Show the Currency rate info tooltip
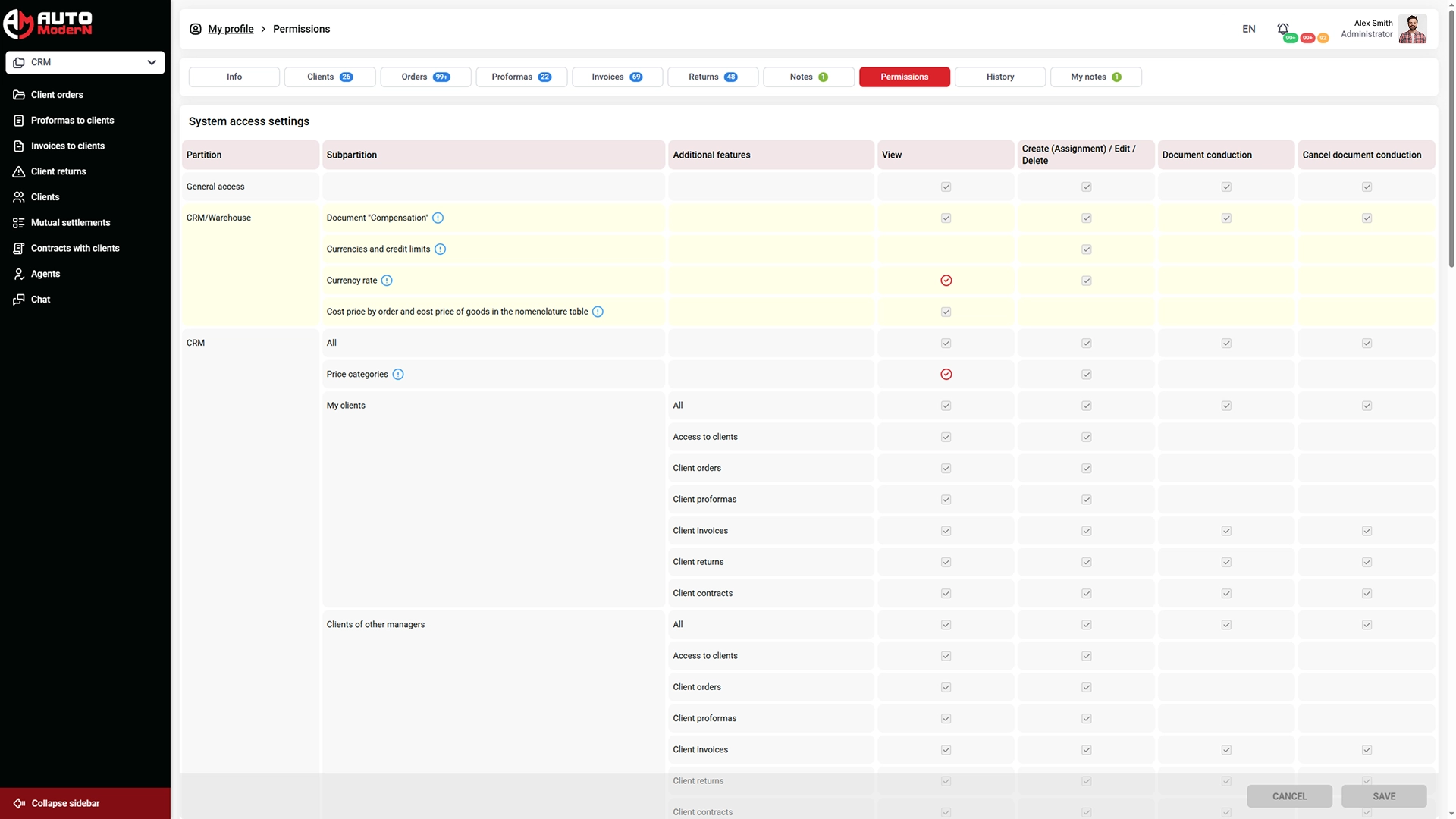 click(x=387, y=280)
